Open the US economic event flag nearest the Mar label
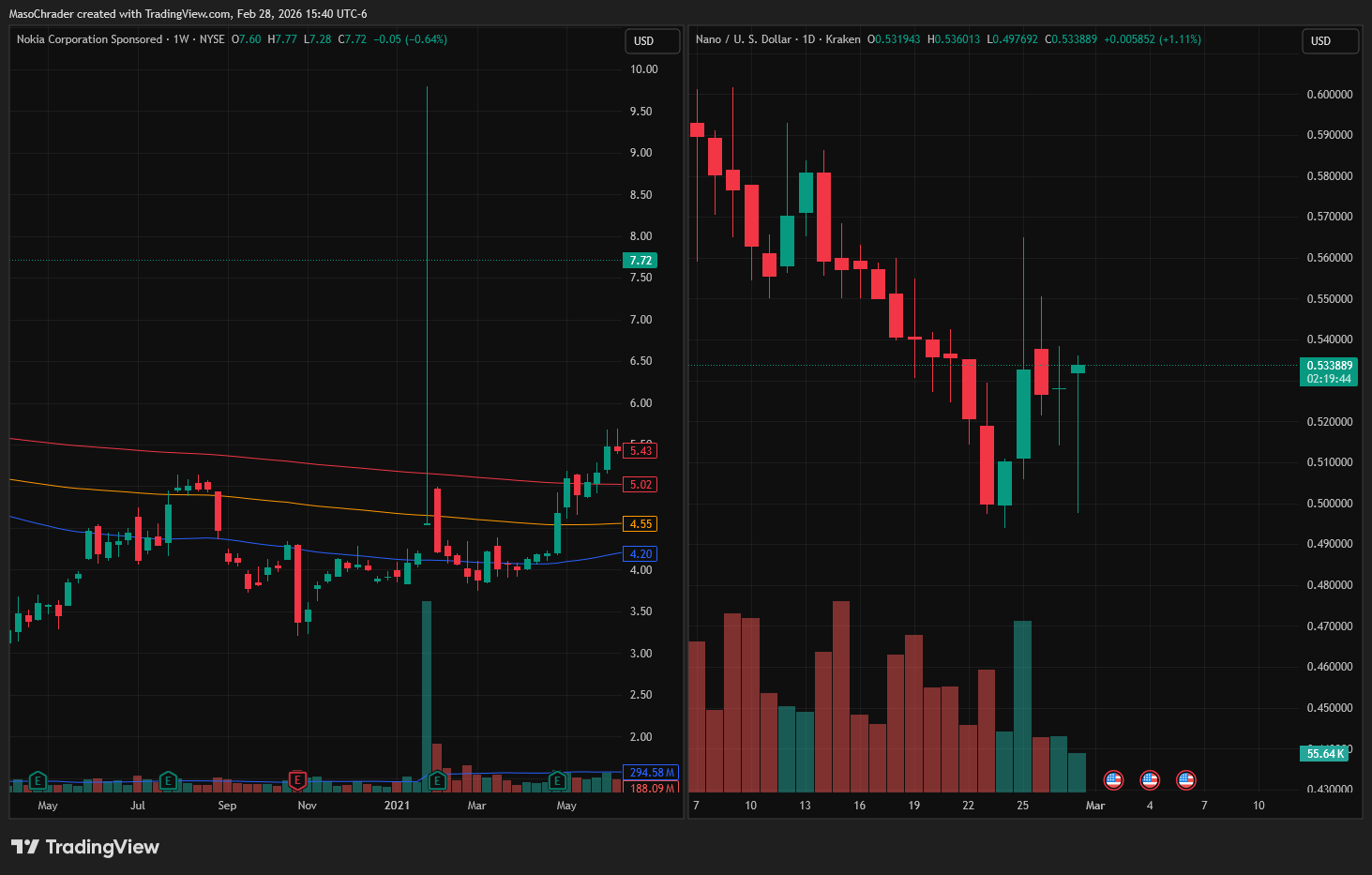 click(x=1113, y=779)
